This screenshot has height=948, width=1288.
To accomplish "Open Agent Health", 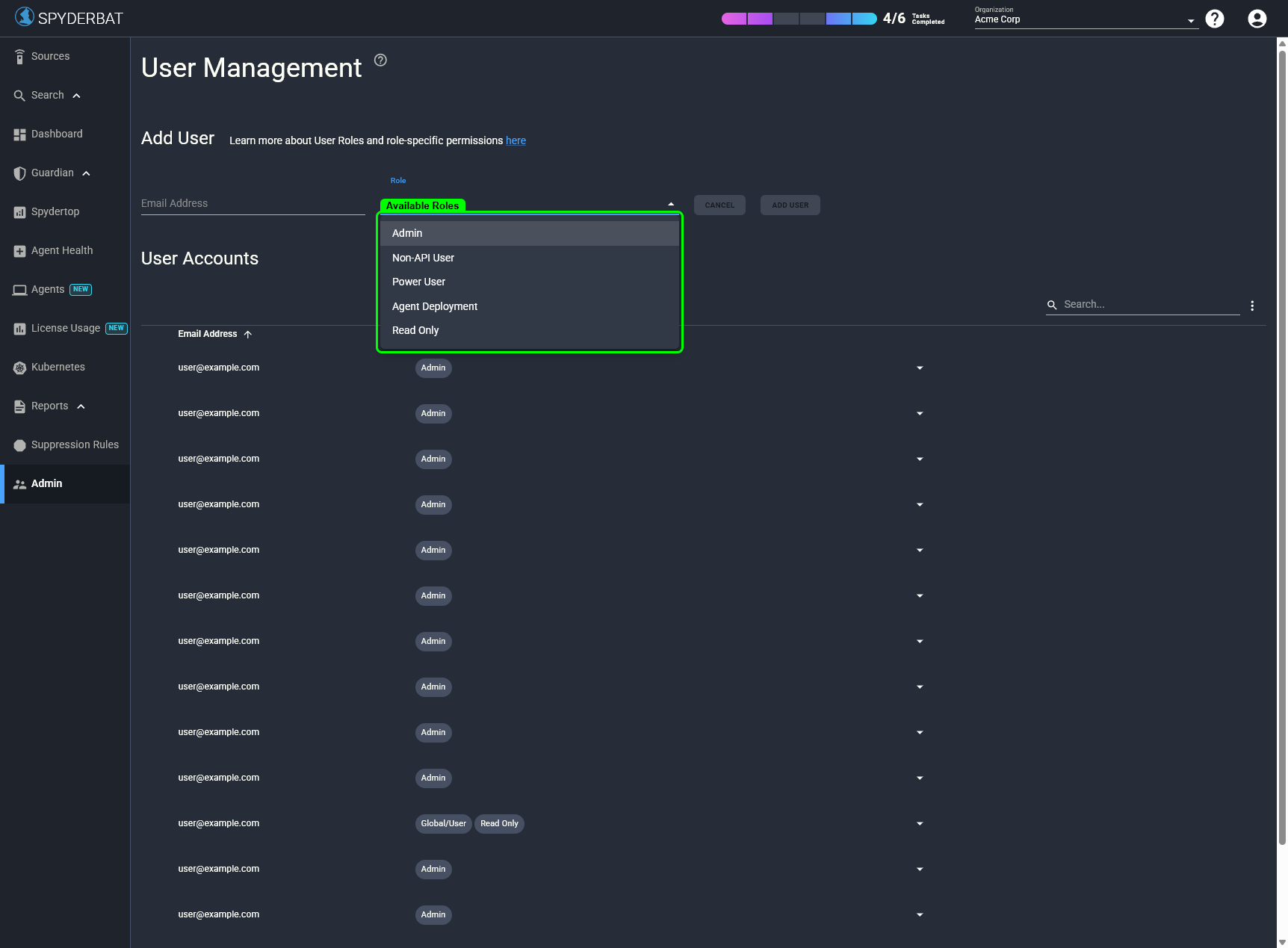I will 62,250.
